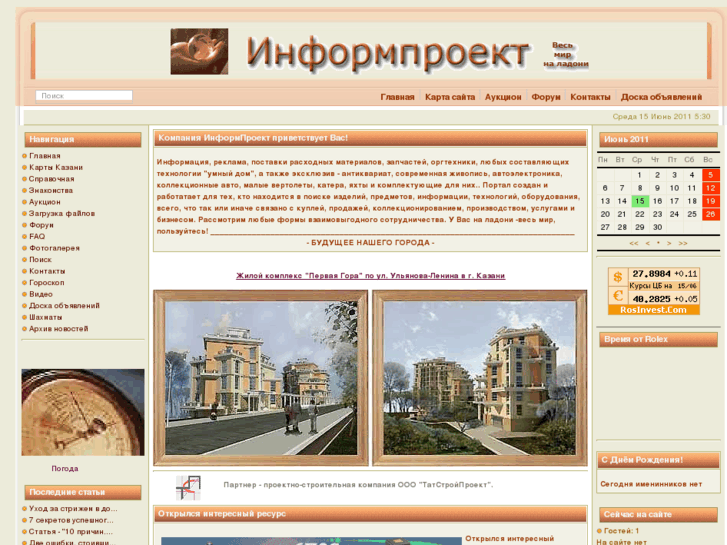Open Контакты in the top menu
Image resolution: width=727 pixels, height=545 pixels.
point(590,97)
